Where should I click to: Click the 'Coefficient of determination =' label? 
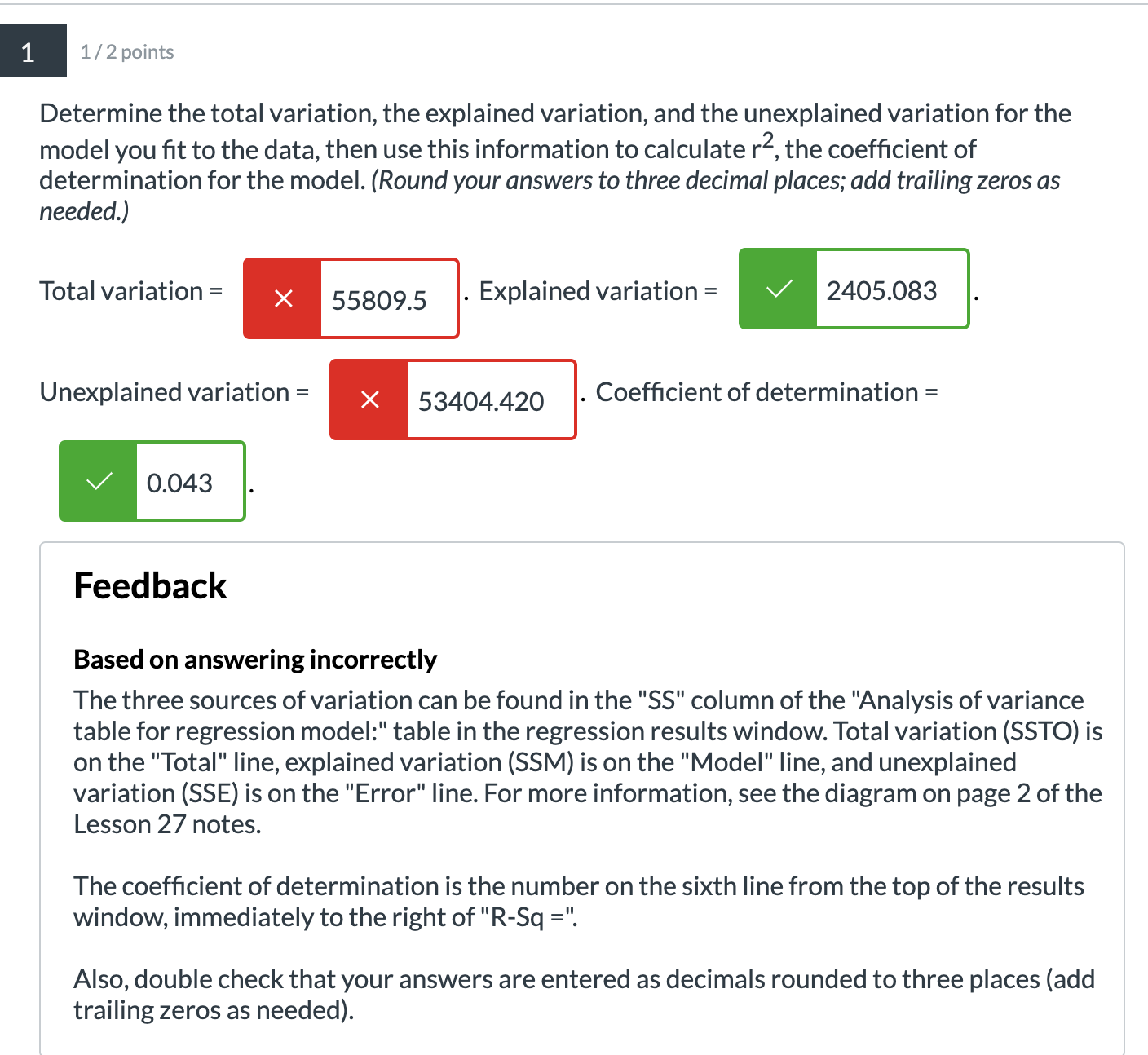point(767,392)
